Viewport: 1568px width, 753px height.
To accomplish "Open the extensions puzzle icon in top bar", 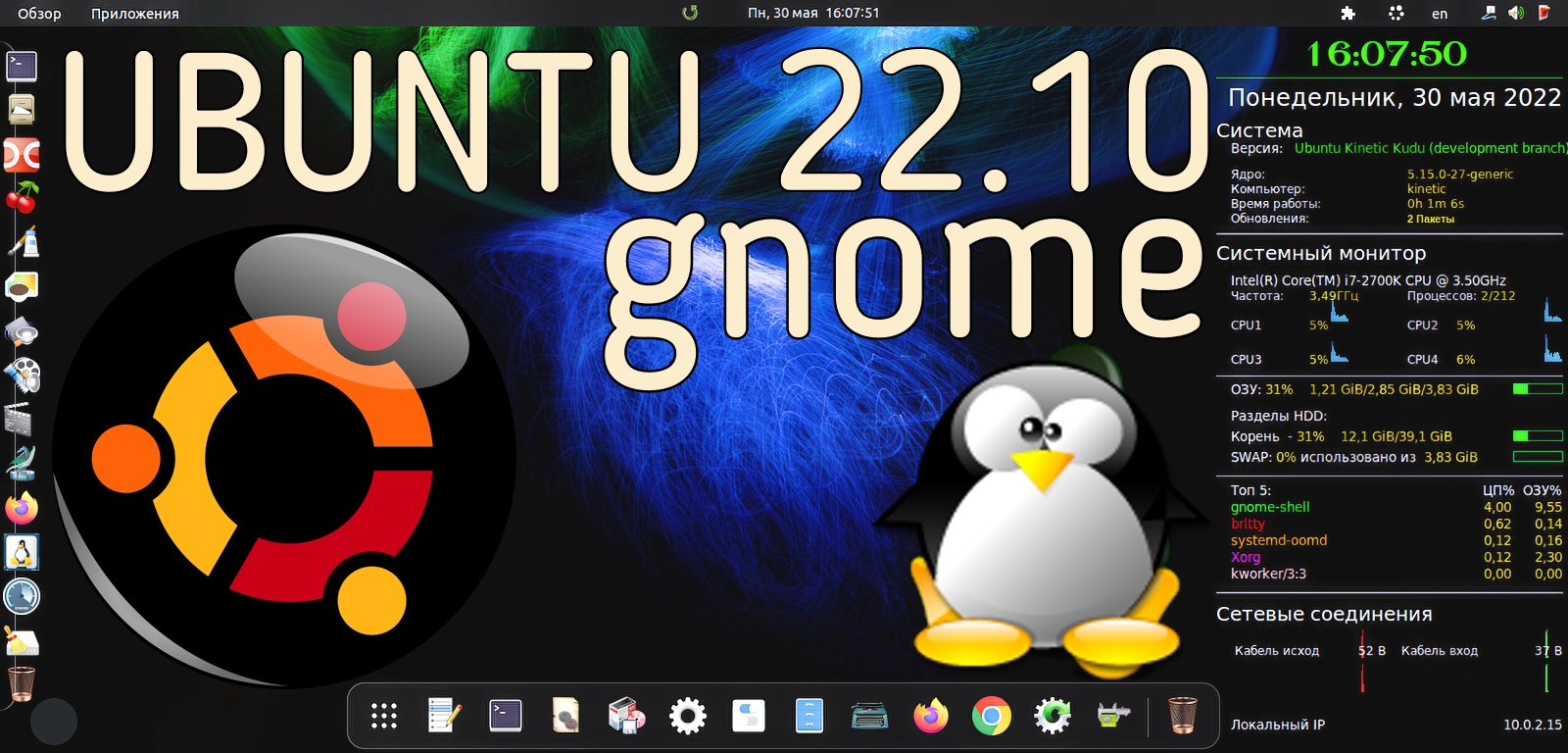I will point(1348,13).
